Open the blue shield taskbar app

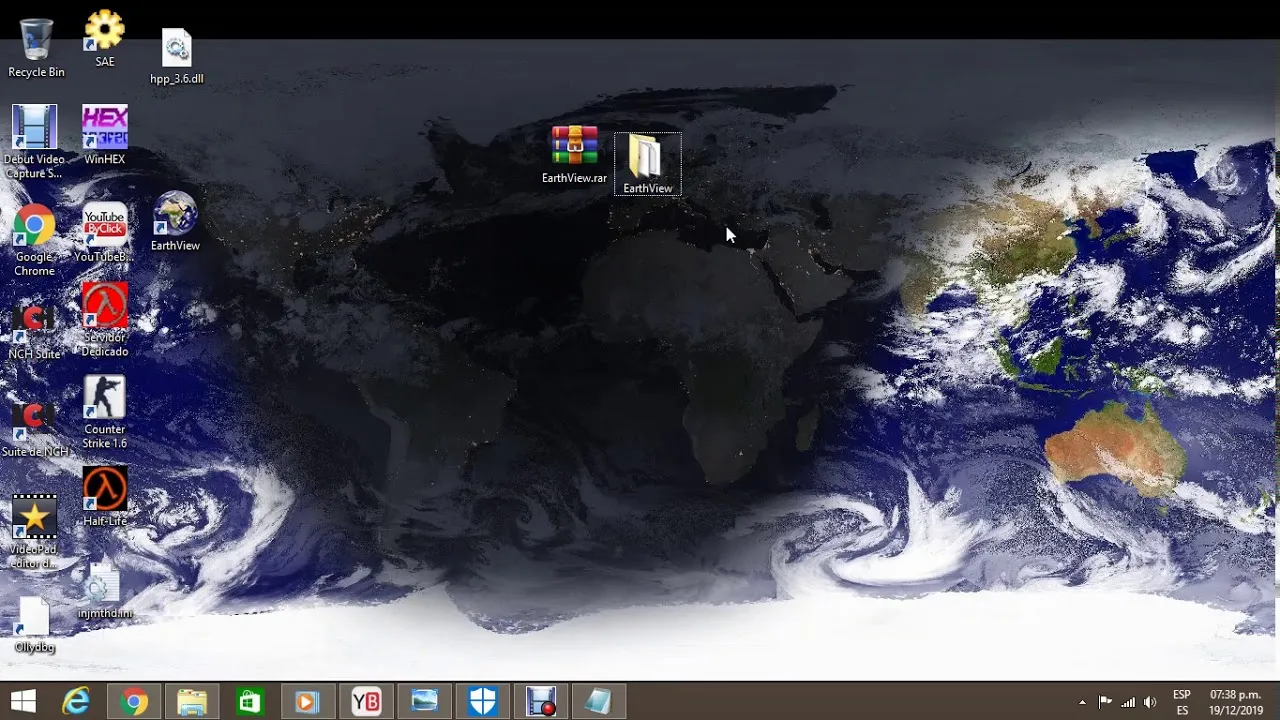point(483,701)
